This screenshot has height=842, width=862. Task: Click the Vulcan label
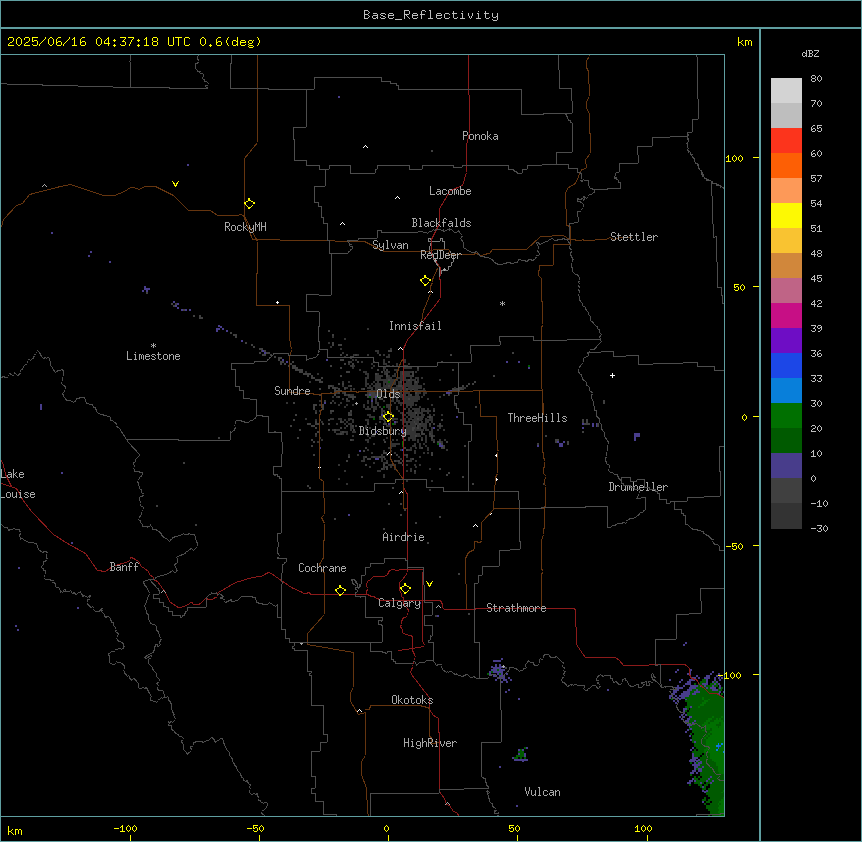542,792
